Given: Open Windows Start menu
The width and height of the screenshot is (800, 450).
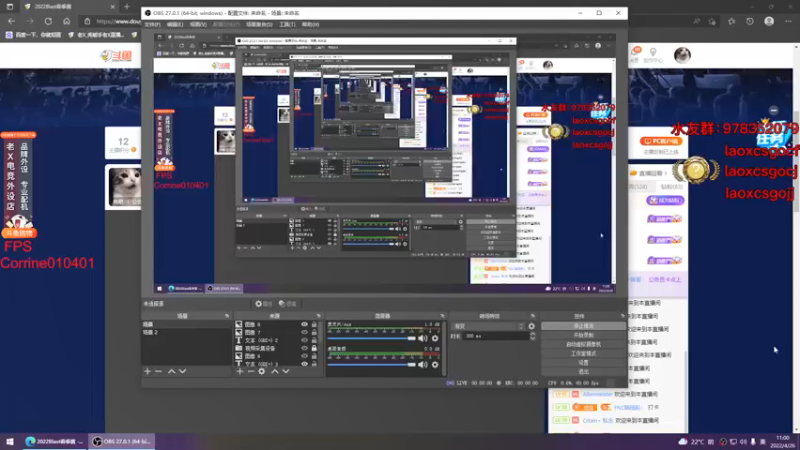Looking at the screenshot, I should (9, 441).
